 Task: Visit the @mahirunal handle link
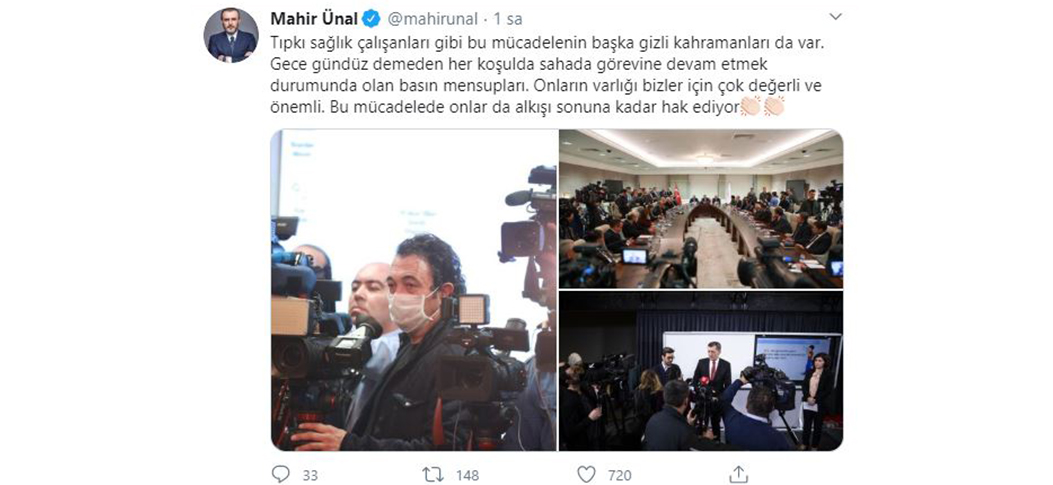(x=432, y=19)
